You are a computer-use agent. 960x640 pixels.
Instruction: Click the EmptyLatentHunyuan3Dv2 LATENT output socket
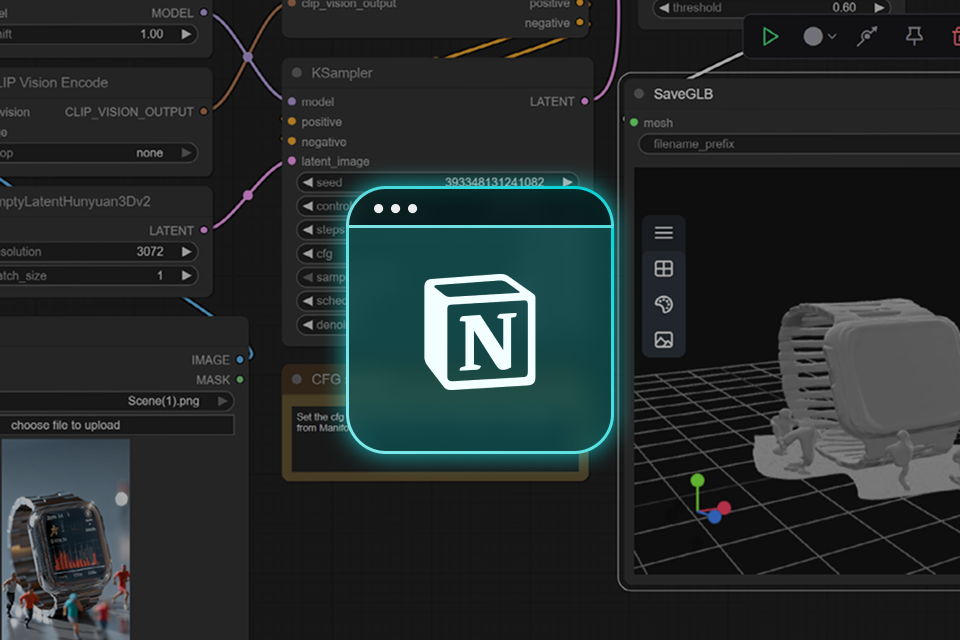tap(204, 230)
